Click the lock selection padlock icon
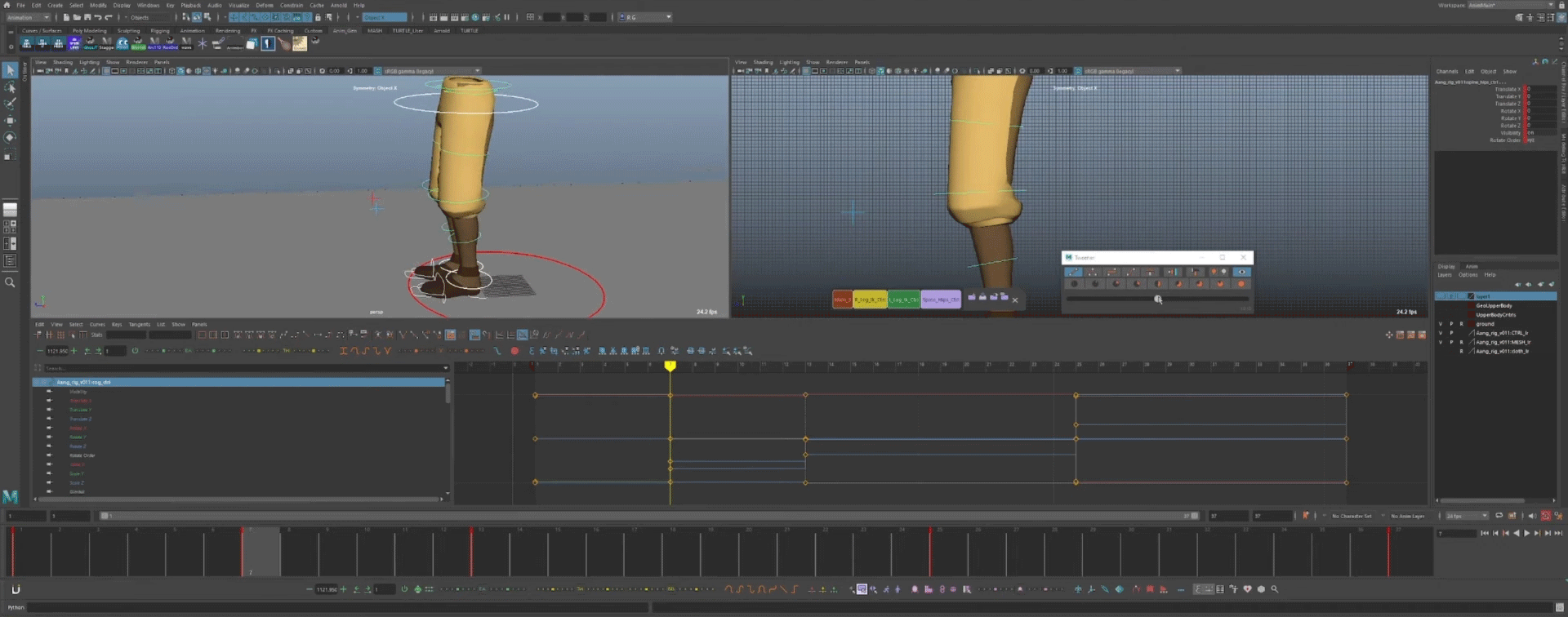Viewport: 1568px width, 617px height. [x=318, y=17]
